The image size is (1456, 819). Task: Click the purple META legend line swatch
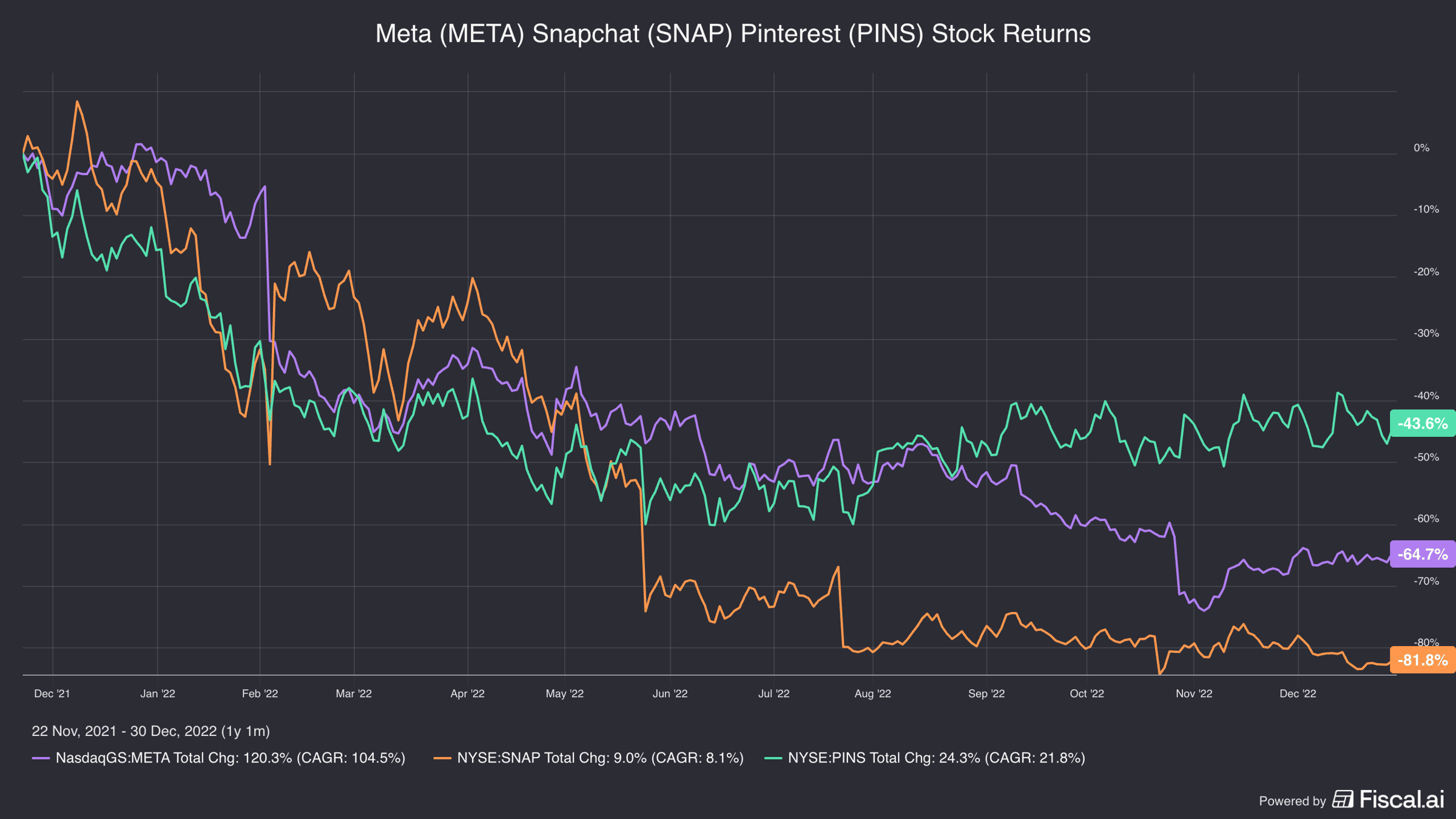[41, 758]
